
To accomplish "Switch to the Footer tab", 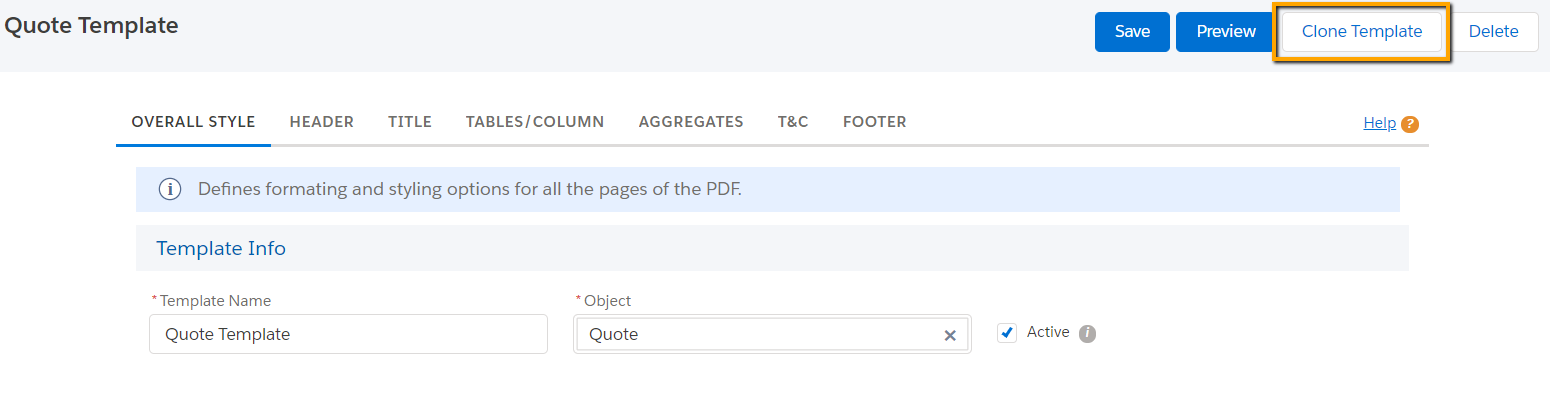I will click(875, 122).
